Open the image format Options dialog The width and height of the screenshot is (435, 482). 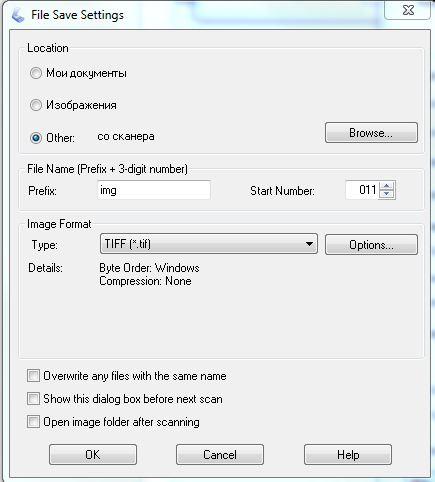click(x=371, y=245)
